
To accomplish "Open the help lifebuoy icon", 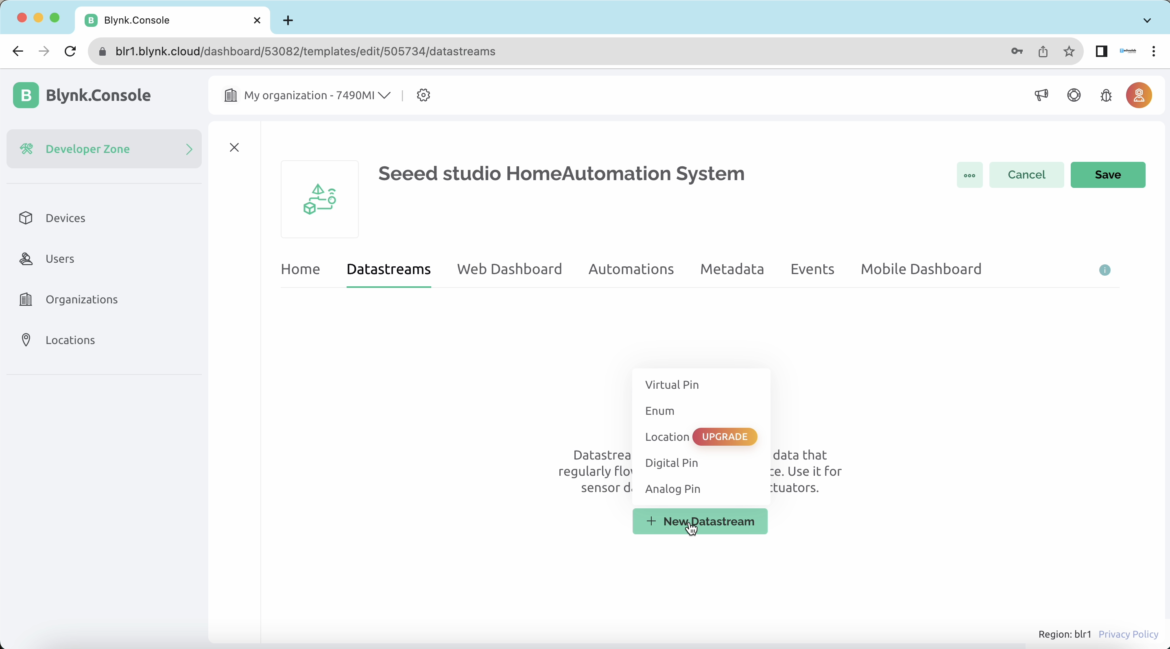I will coord(1073,94).
